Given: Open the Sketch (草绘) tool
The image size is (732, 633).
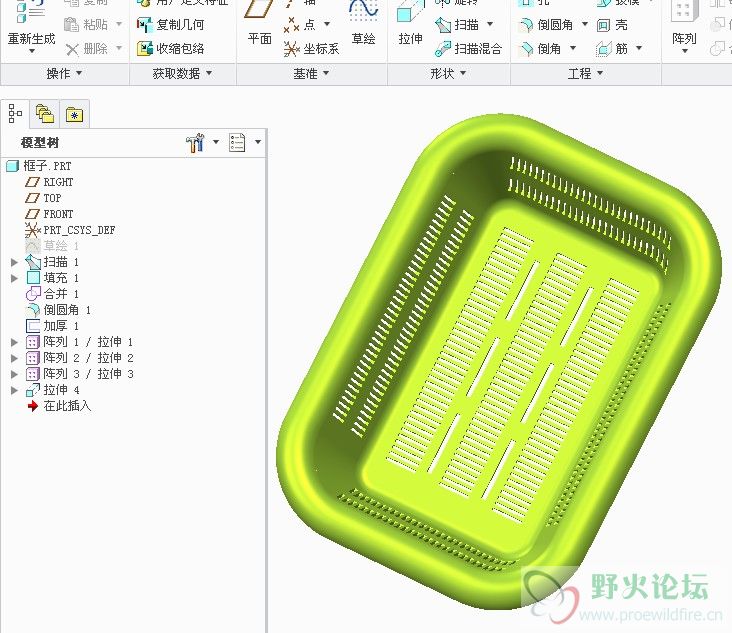Looking at the screenshot, I should coord(363,23).
